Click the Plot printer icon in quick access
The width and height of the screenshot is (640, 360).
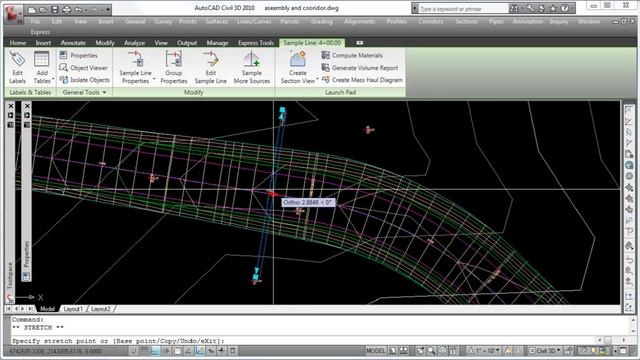tap(66, 9)
